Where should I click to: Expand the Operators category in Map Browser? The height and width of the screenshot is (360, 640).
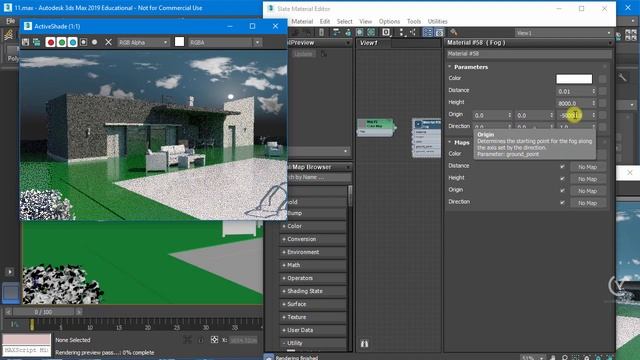pos(313,278)
